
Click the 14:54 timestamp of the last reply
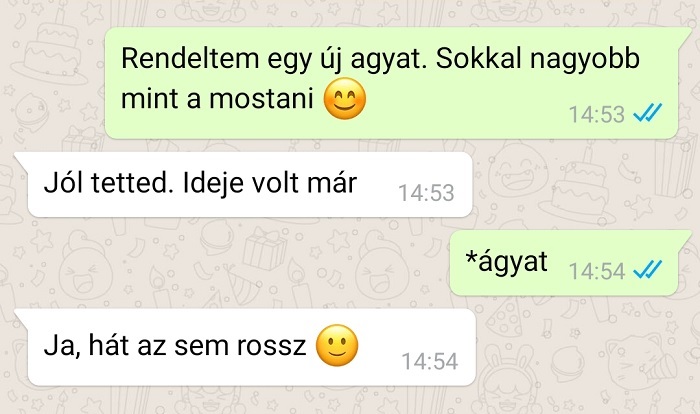click(x=429, y=361)
